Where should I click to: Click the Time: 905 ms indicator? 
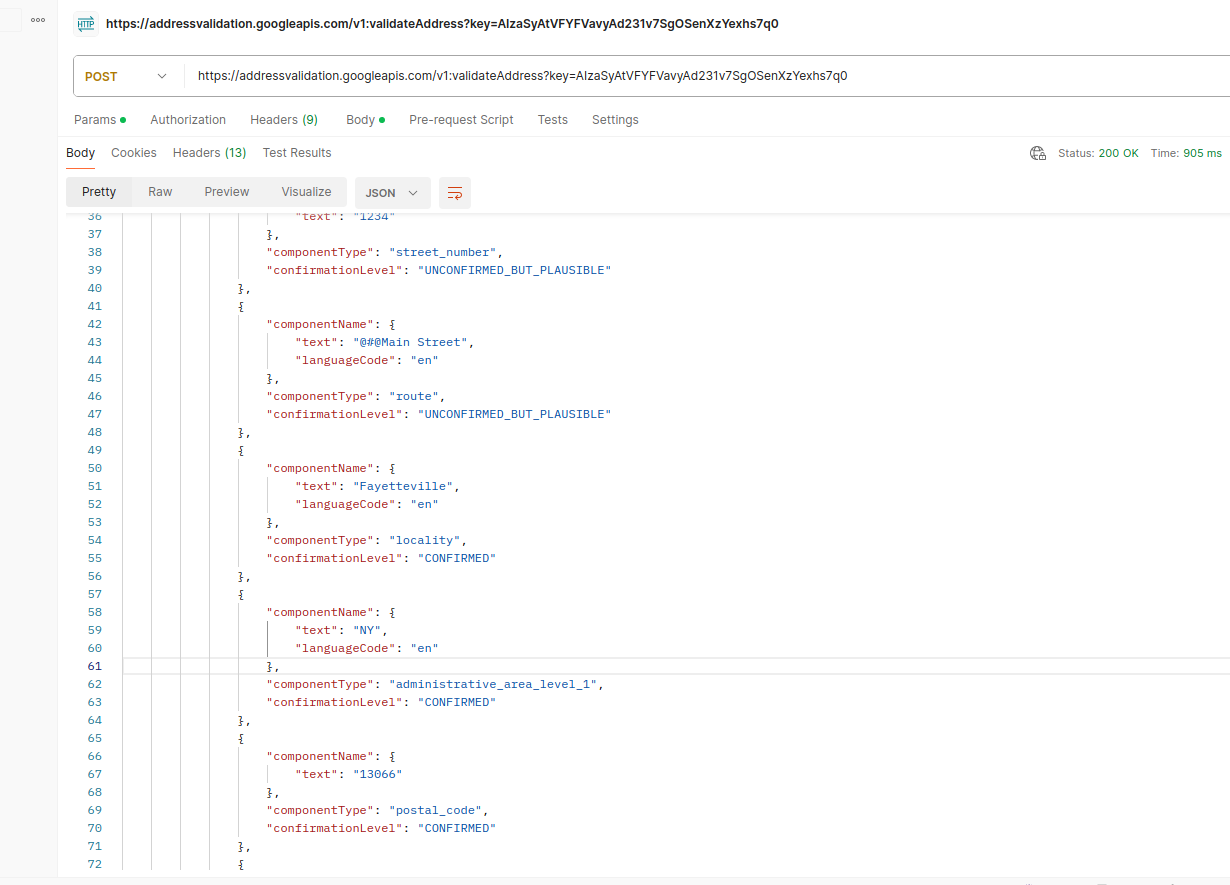[1186, 154]
